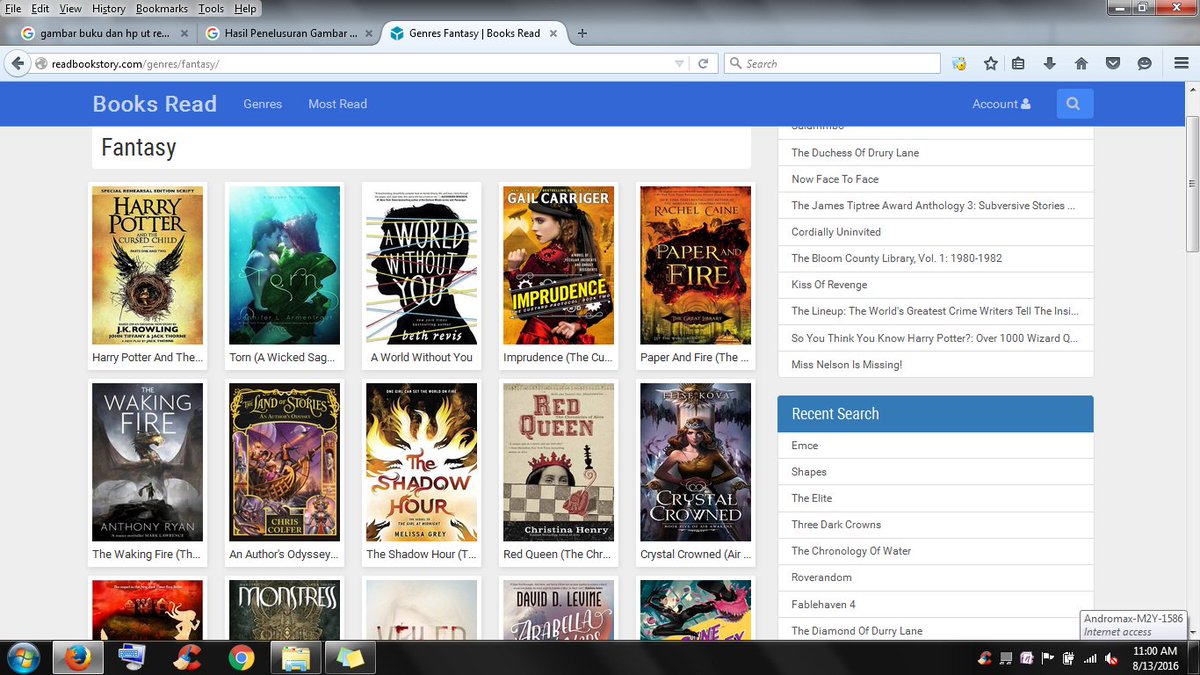
Task: Open the View menu
Action: click(70, 8)
